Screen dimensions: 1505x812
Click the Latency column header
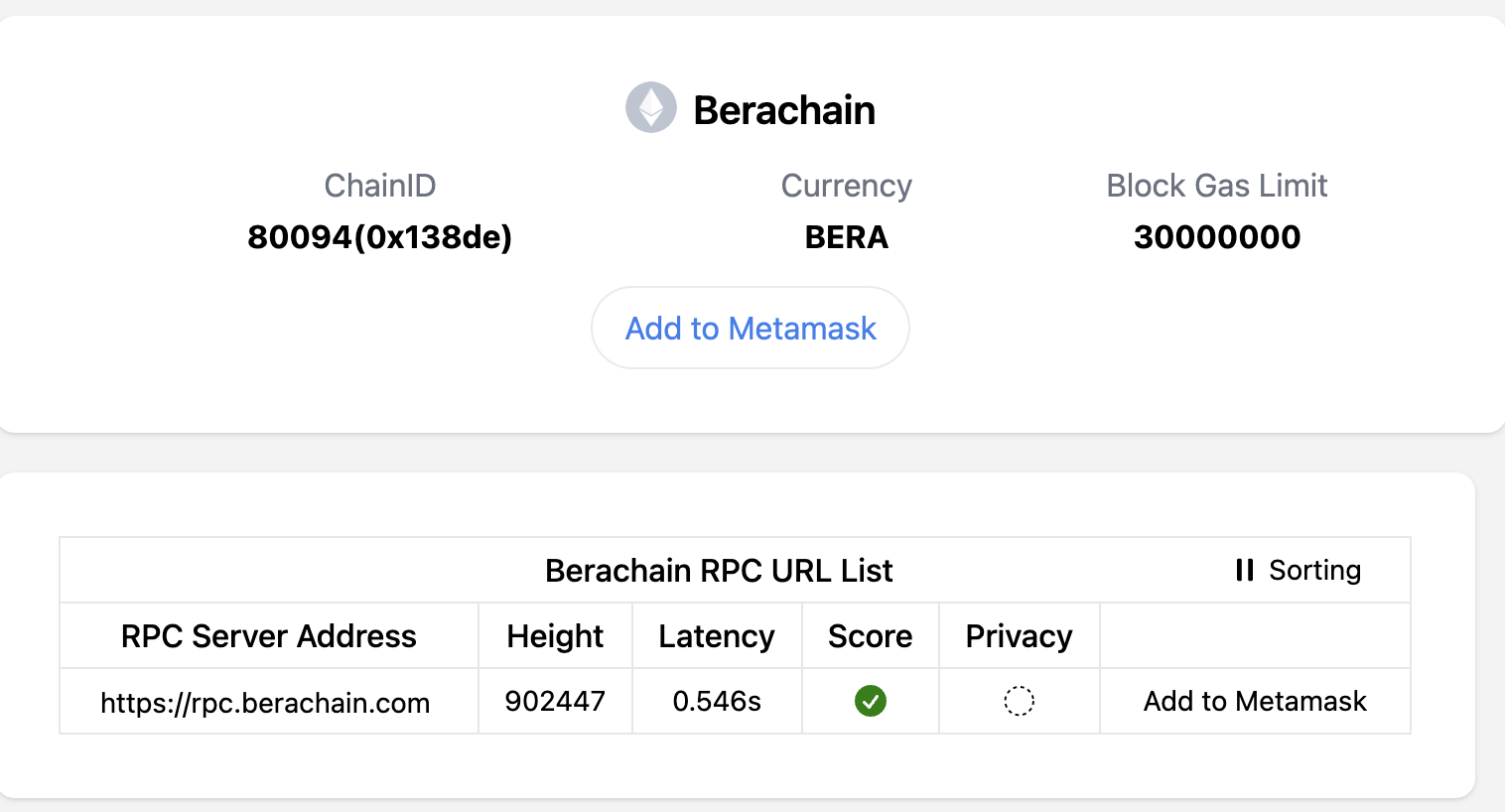pos(716,635)
